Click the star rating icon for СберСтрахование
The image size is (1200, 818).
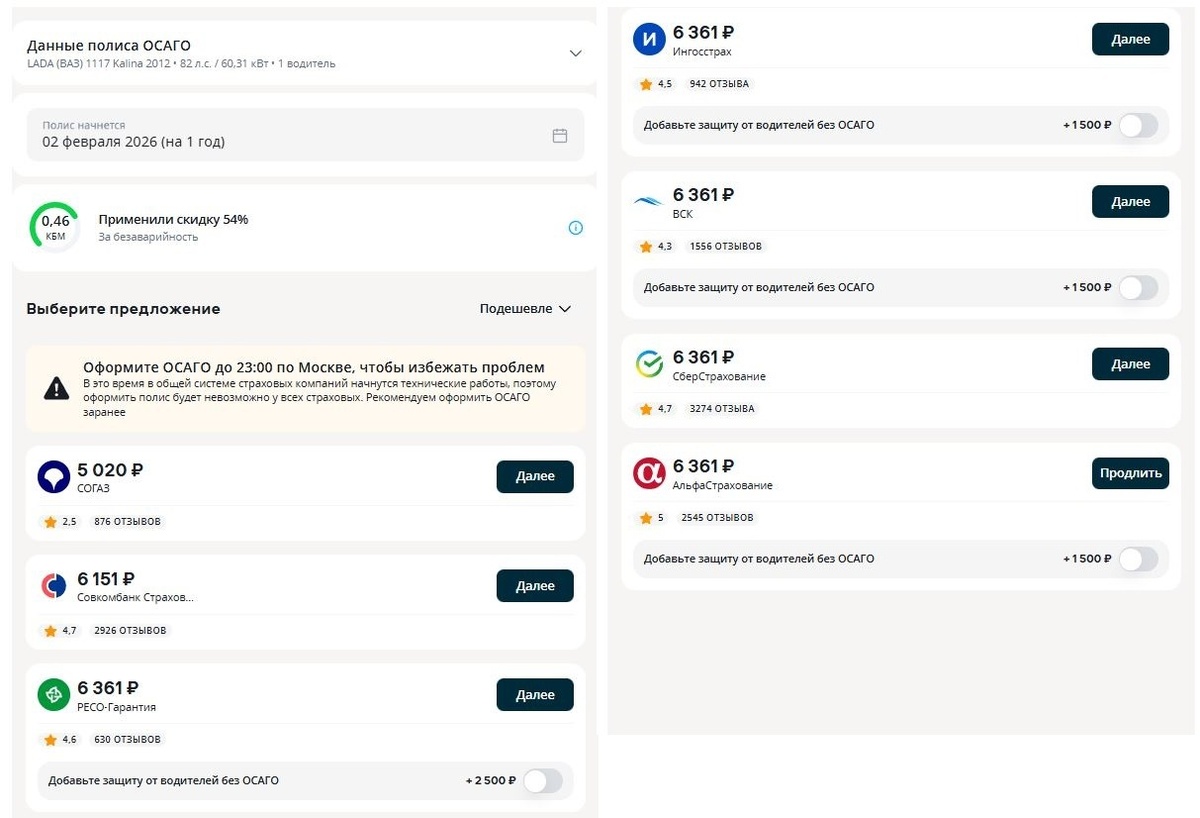(646, 409)
